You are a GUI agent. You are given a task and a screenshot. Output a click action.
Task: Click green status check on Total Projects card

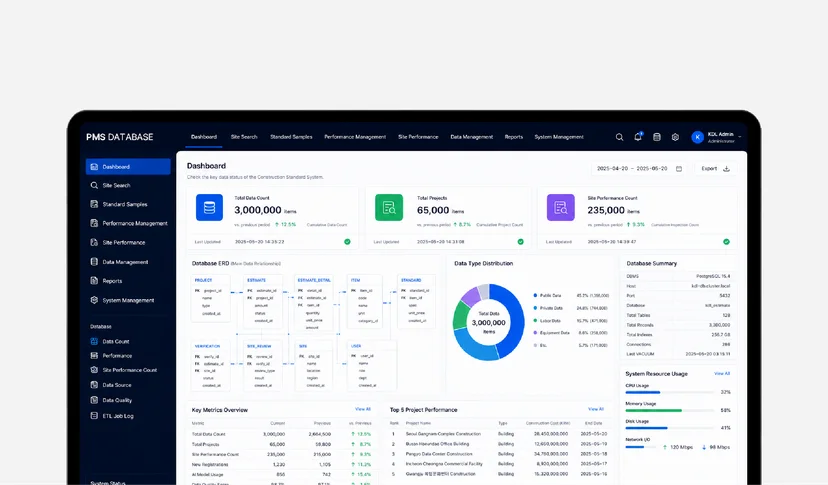point(521,241)
